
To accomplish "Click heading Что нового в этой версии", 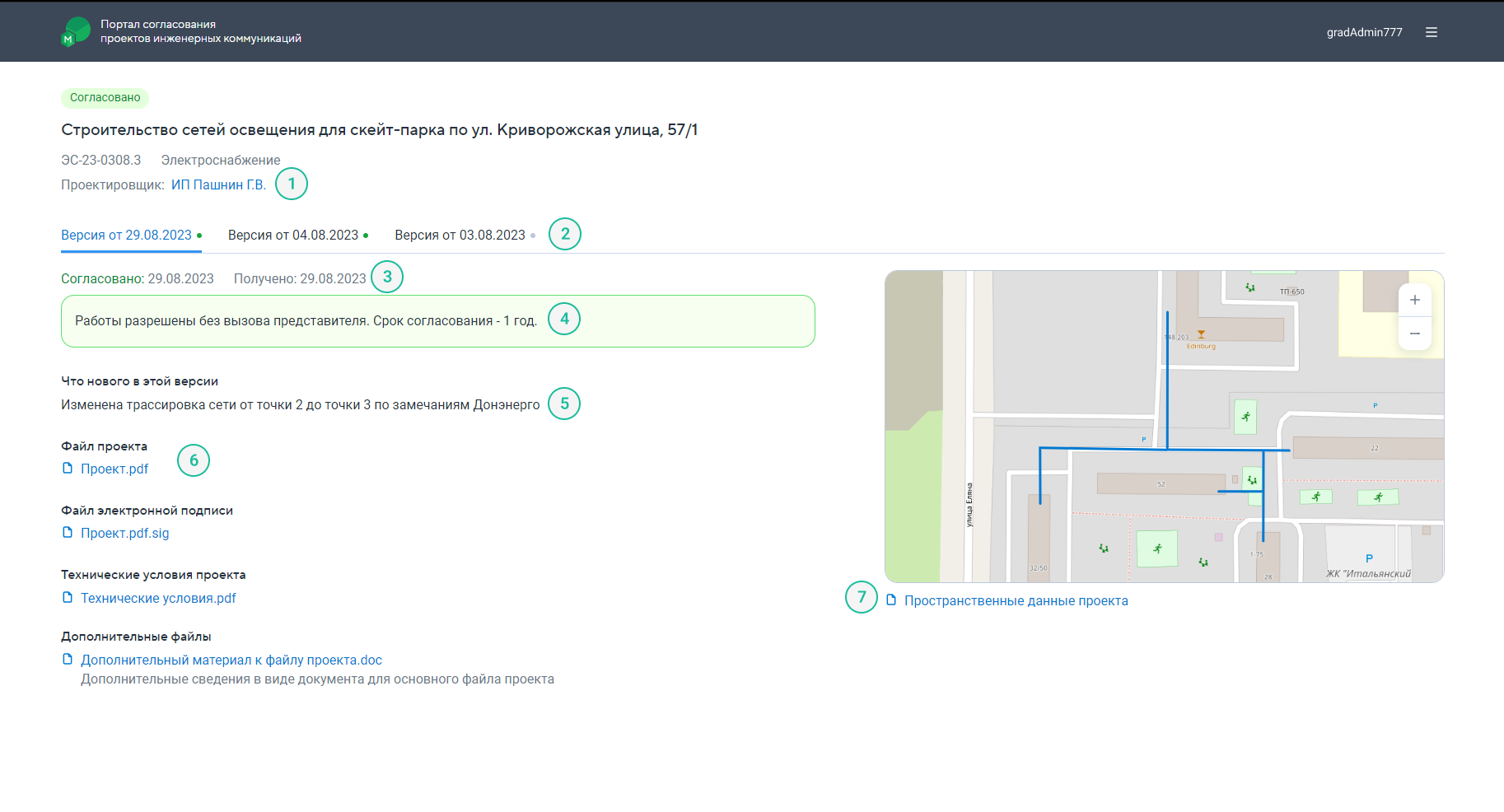I will (139, 381).
